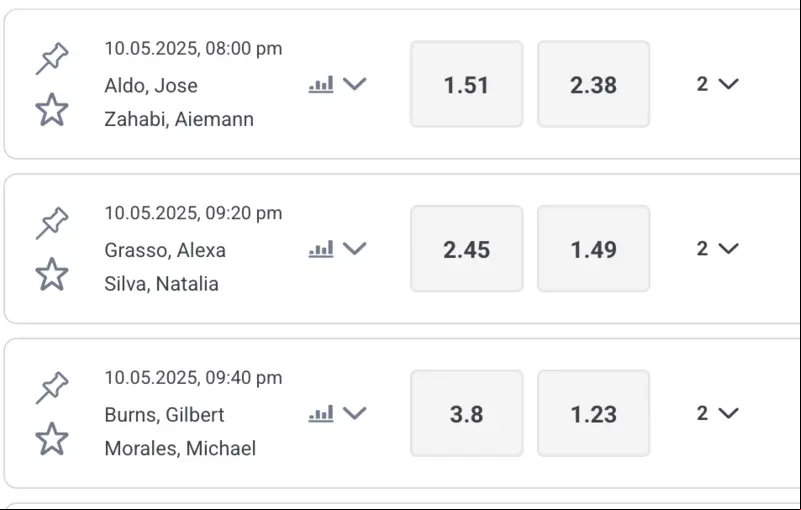Pick Gilbert Burns at odds 3.8
This screenshot has height=510, width=801.
[x=466, y=413]
